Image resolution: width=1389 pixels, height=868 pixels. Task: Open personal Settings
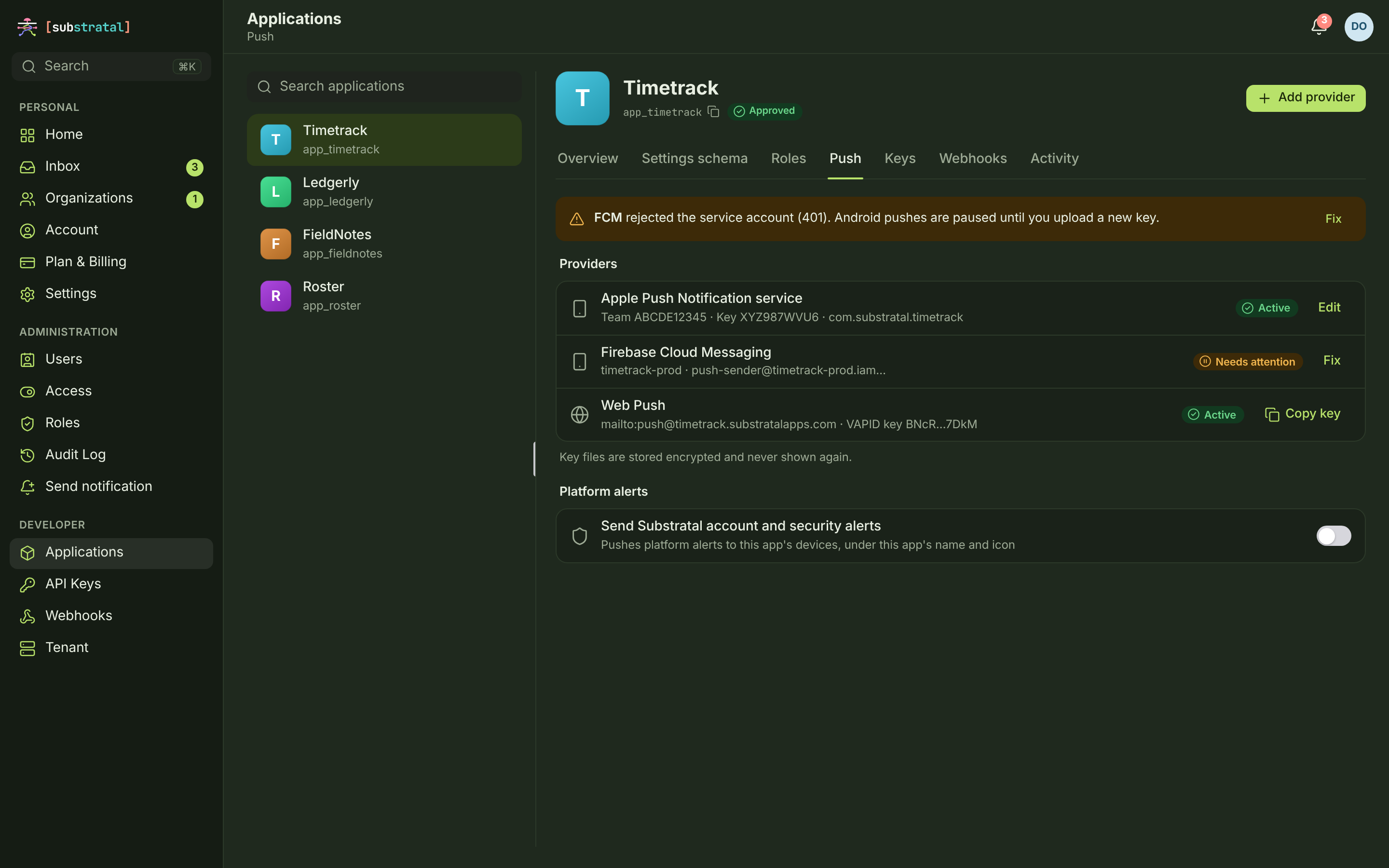[x=111, y=294]
